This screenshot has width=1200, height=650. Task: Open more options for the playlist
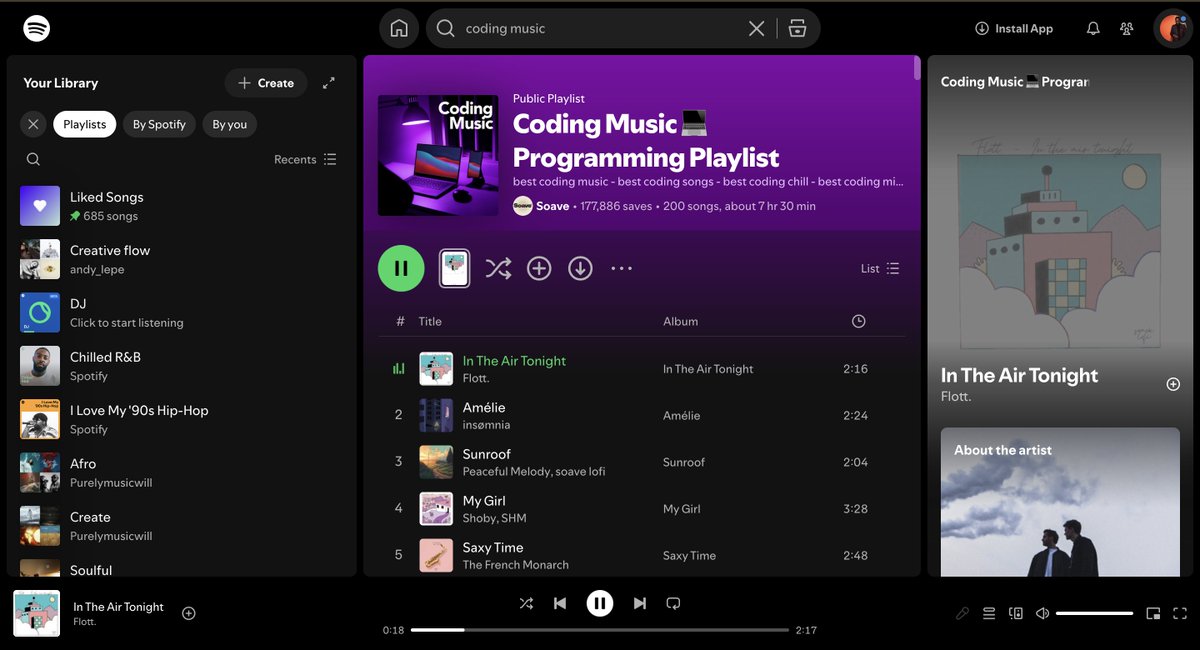tap(621, 268)
